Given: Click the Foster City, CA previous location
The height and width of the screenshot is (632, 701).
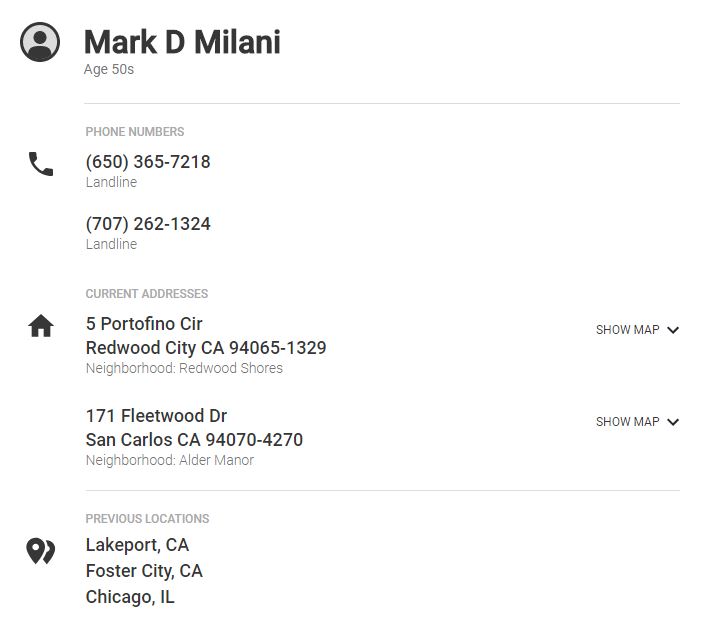Looking at the screenshot, I should tap(144, 571).
